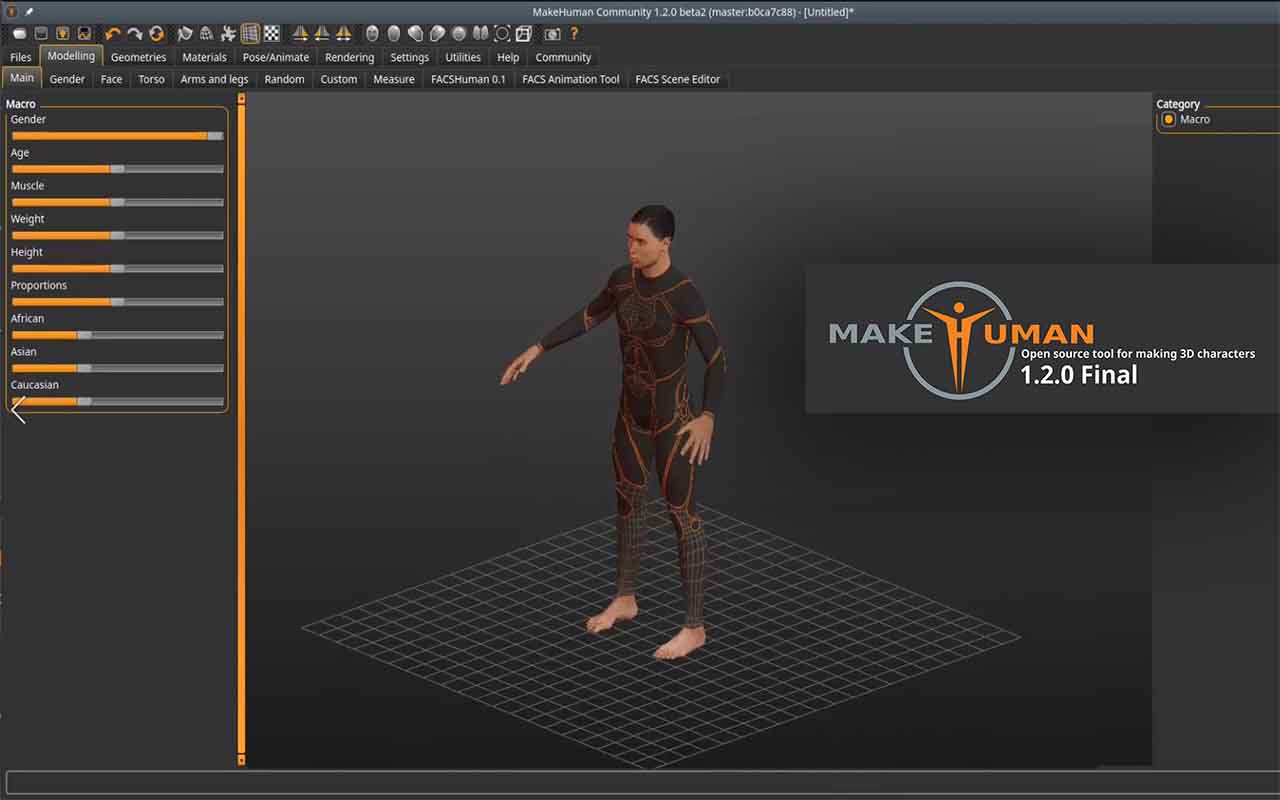Click the Save model icon
The image size is (1280, 800).
64,32
